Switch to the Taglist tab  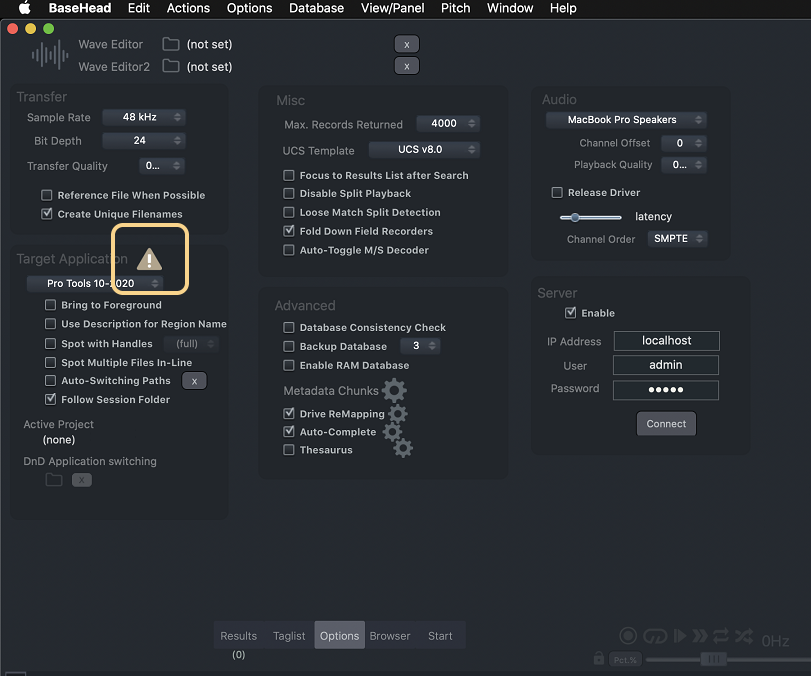(289, 636)
